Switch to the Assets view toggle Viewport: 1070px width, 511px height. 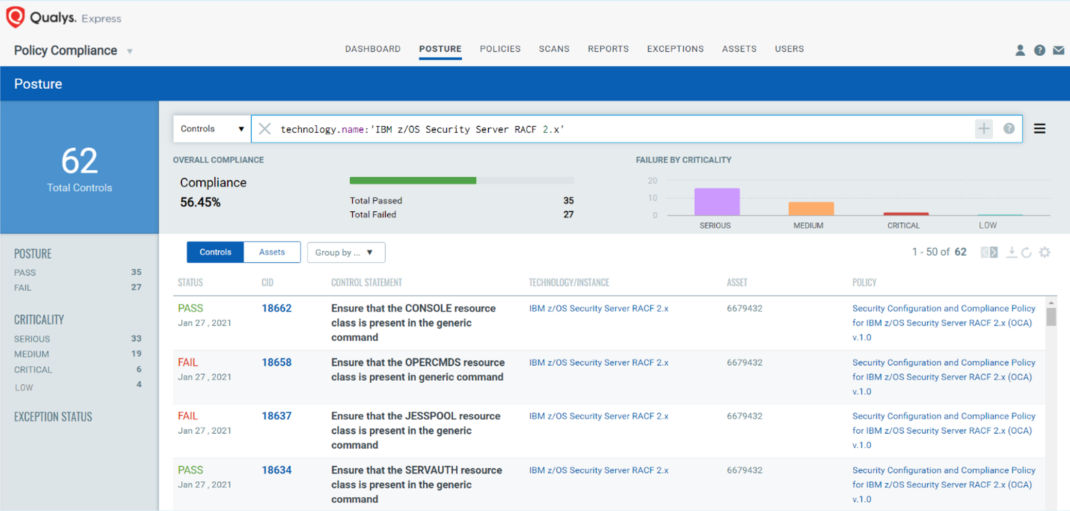point(272,252)
